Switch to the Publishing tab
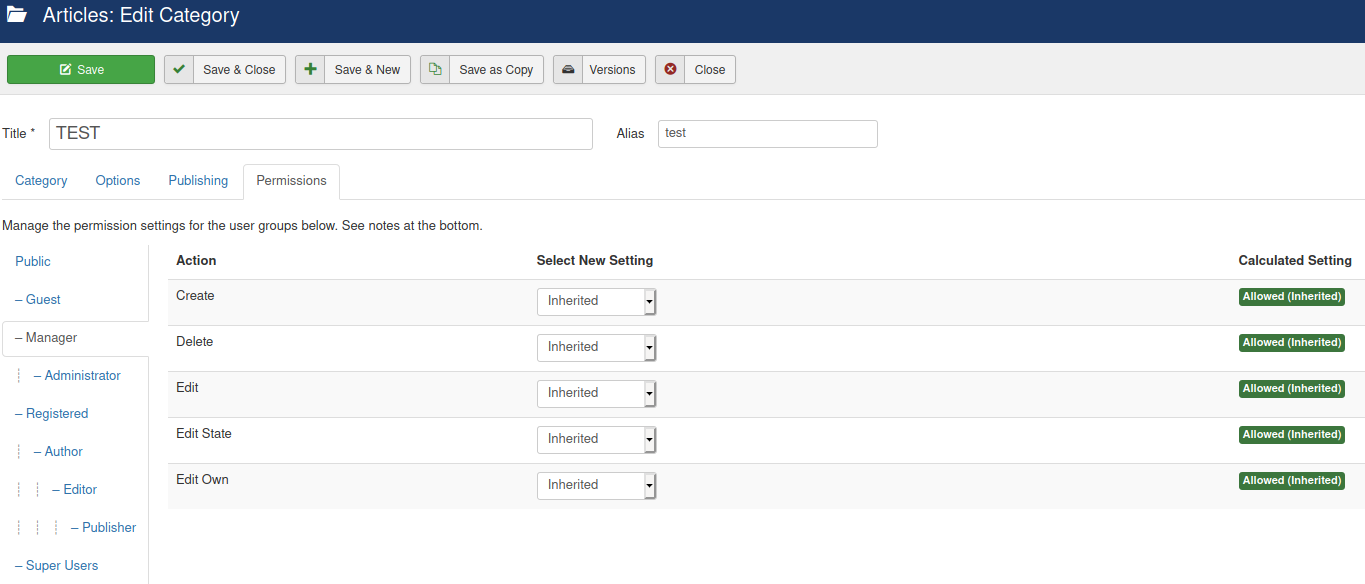This screenshot has height=584, width=1365. click(x=198, y=181)
